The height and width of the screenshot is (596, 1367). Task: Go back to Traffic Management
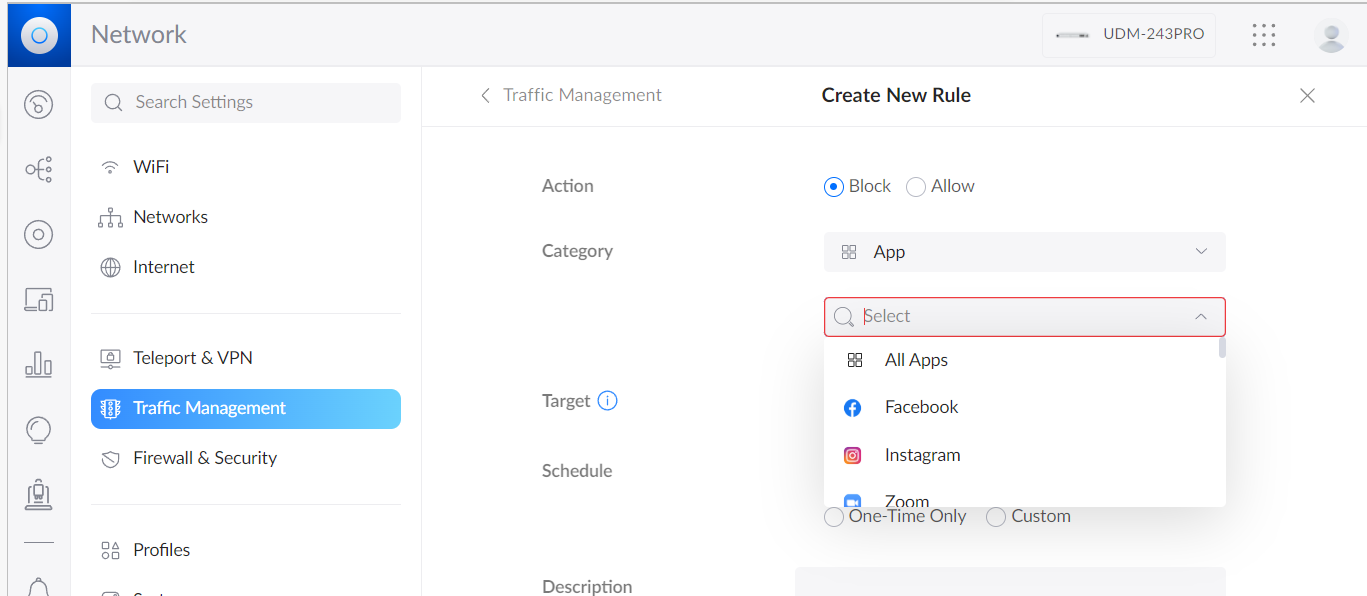click(571, 95)
